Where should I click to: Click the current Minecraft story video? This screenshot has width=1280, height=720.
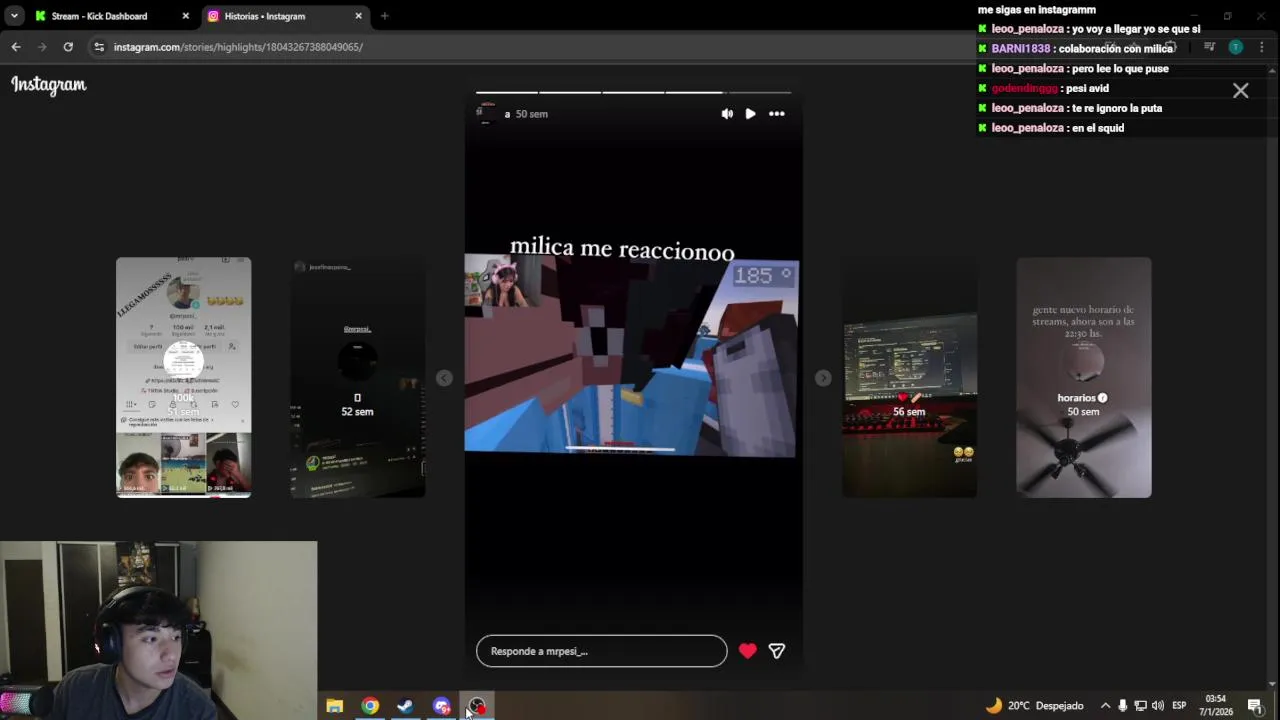631,355
